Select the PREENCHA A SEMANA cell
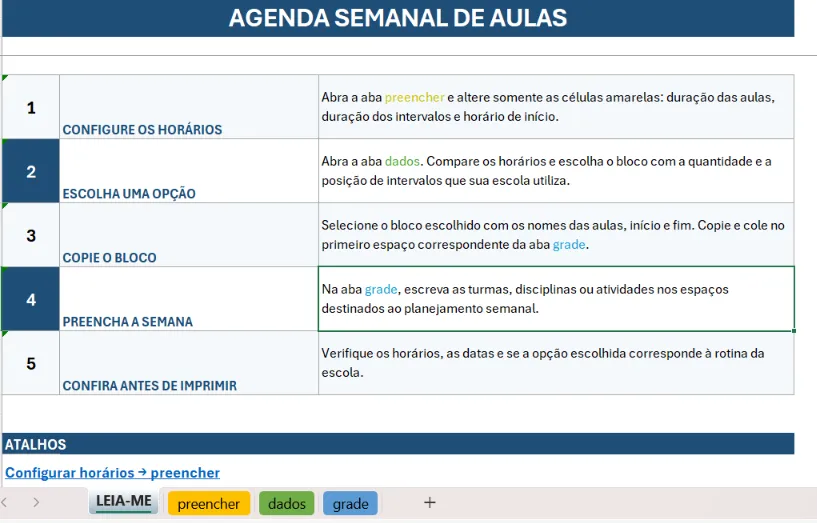Image resolution: width=817 pixels, height=523 pixels. click(x=189, y=299)
